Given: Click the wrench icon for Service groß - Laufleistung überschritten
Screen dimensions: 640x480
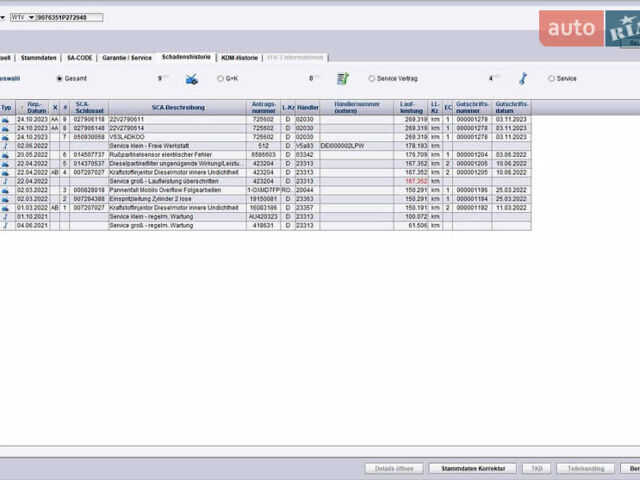Looking at the screenshot, I should (x=5, y=182).
